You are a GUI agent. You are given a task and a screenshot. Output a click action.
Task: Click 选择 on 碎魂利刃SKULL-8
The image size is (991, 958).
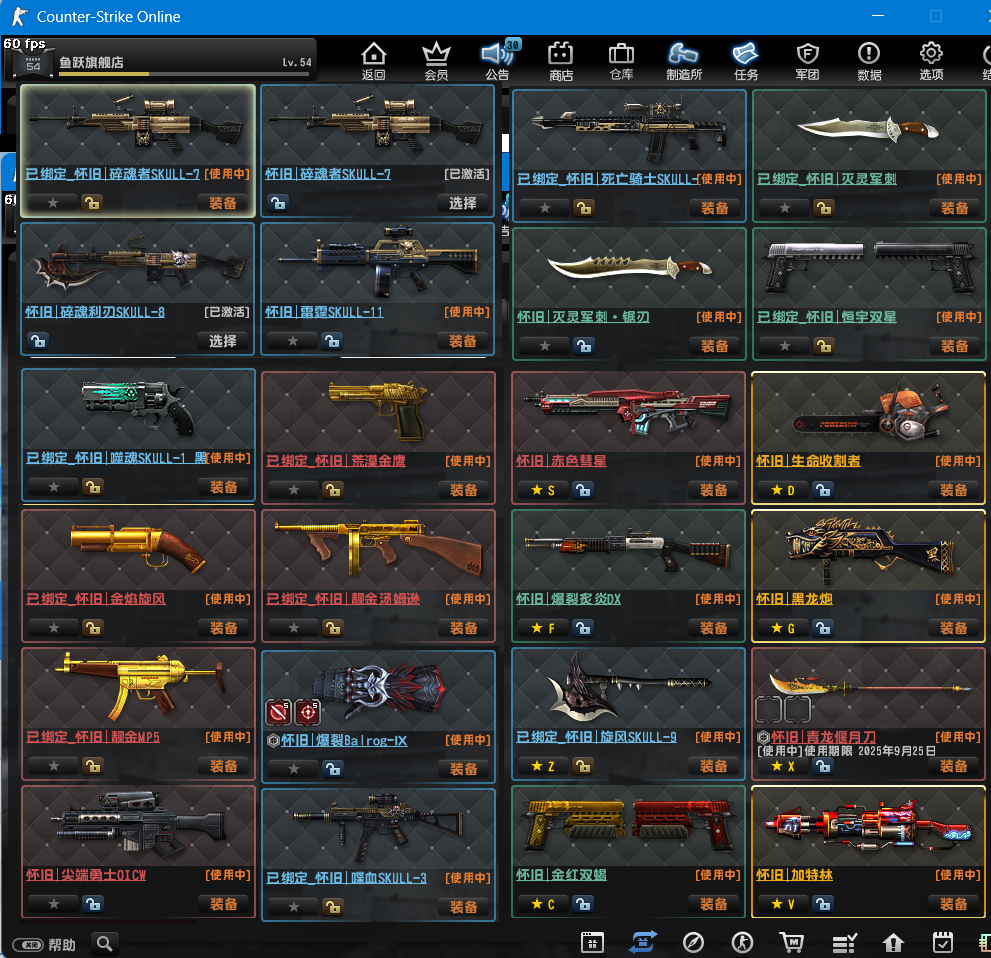point(222,341)
